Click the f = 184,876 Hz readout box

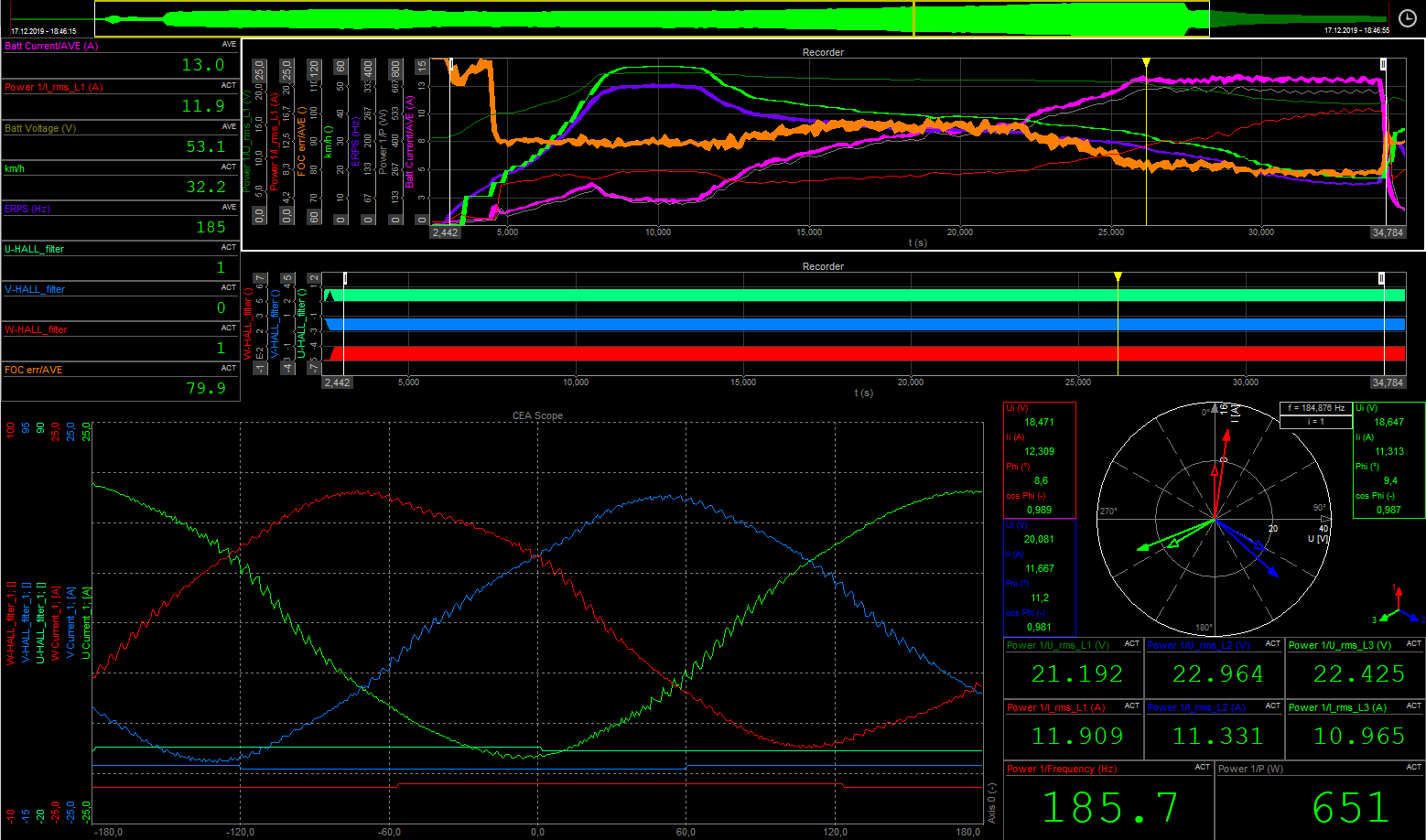[x=1316, y=408]
